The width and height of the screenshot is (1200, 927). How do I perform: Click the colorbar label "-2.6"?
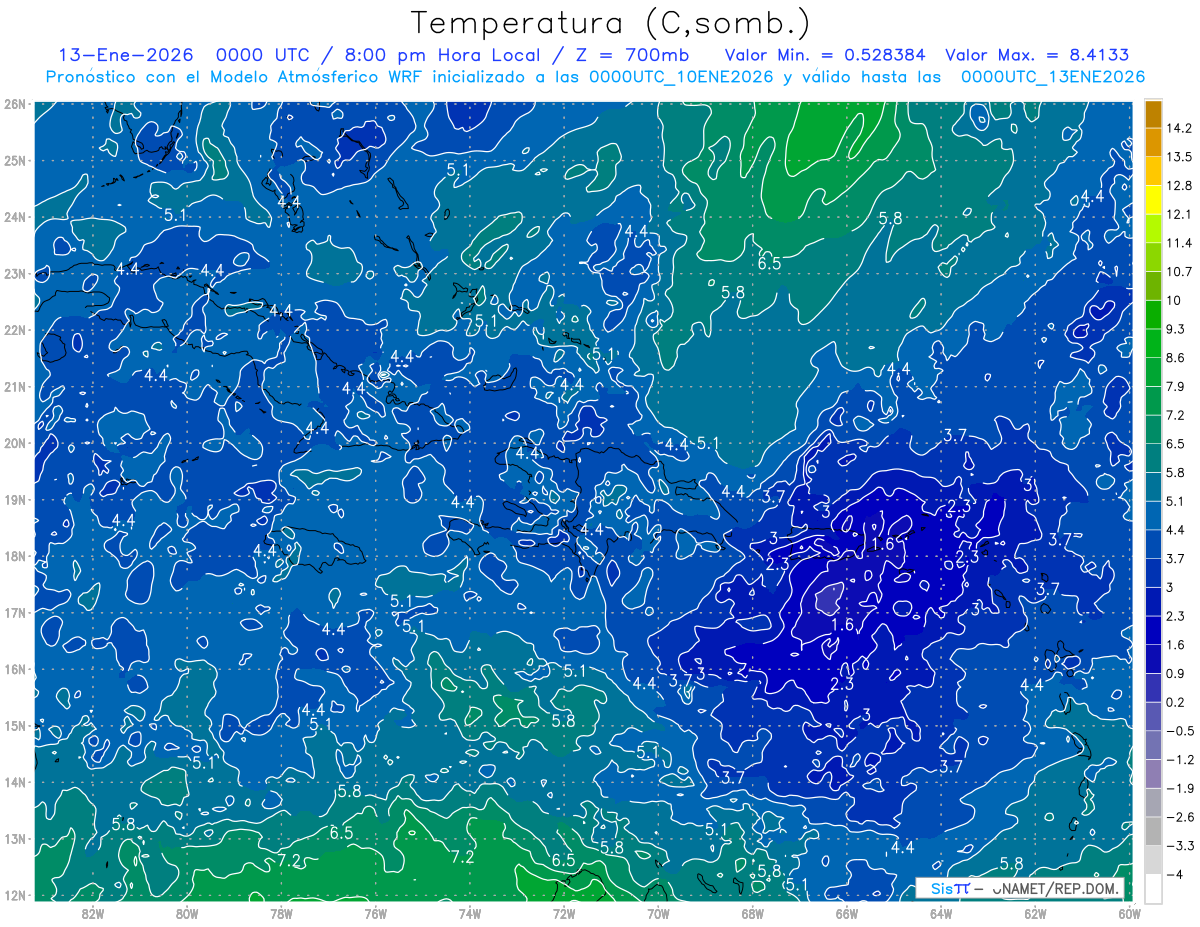(x=1180, y=818)
